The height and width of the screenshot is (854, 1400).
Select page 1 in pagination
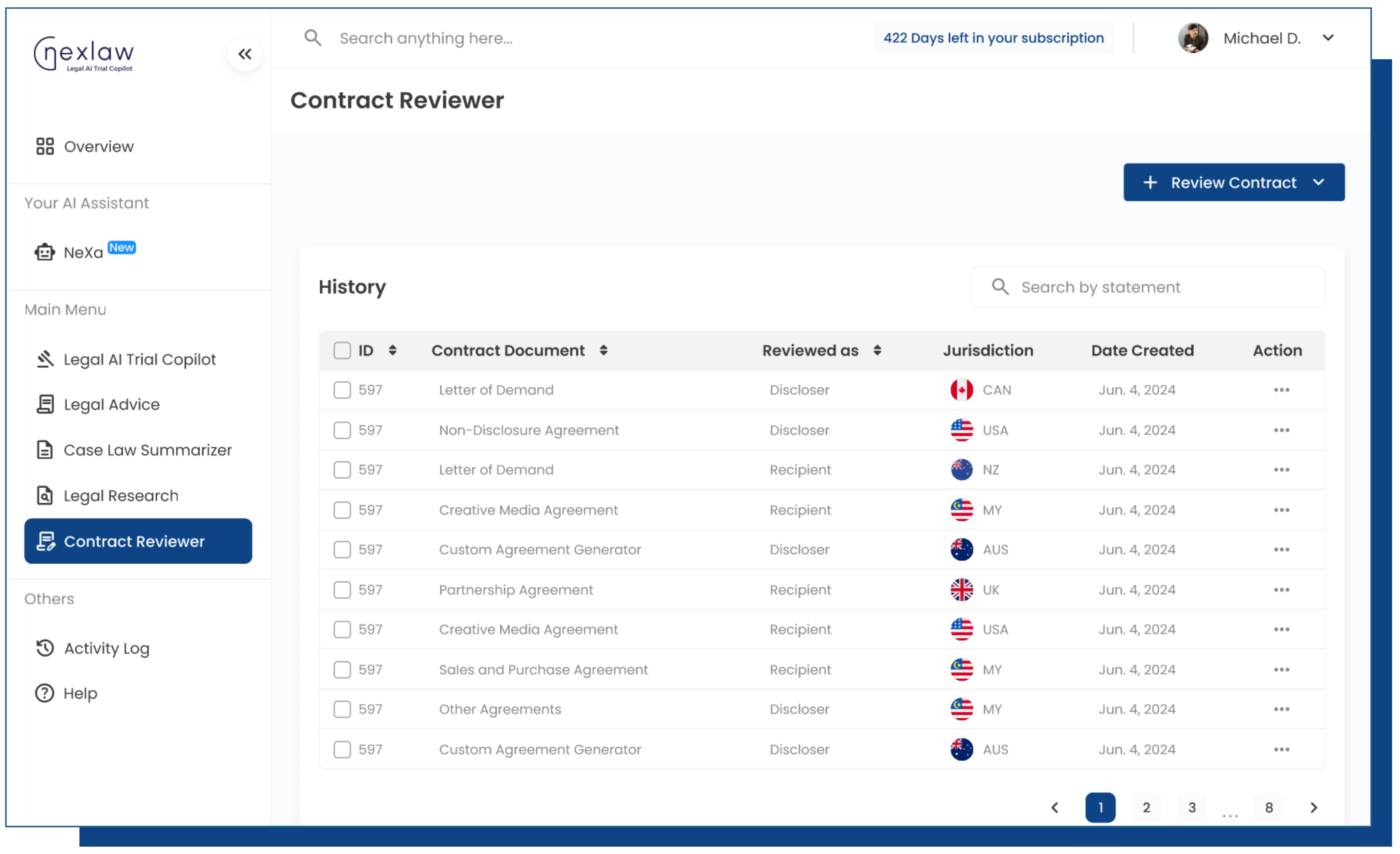click(1101, 808)
